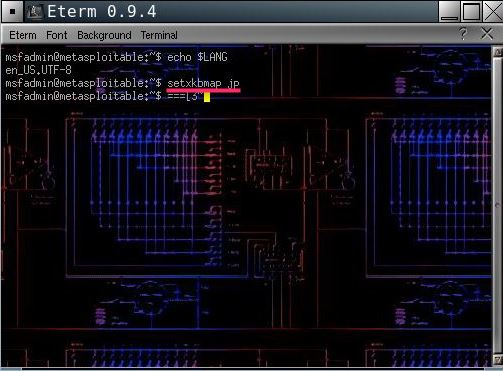Click the 'Eterm 0.9.4' title text

[102, 12]
